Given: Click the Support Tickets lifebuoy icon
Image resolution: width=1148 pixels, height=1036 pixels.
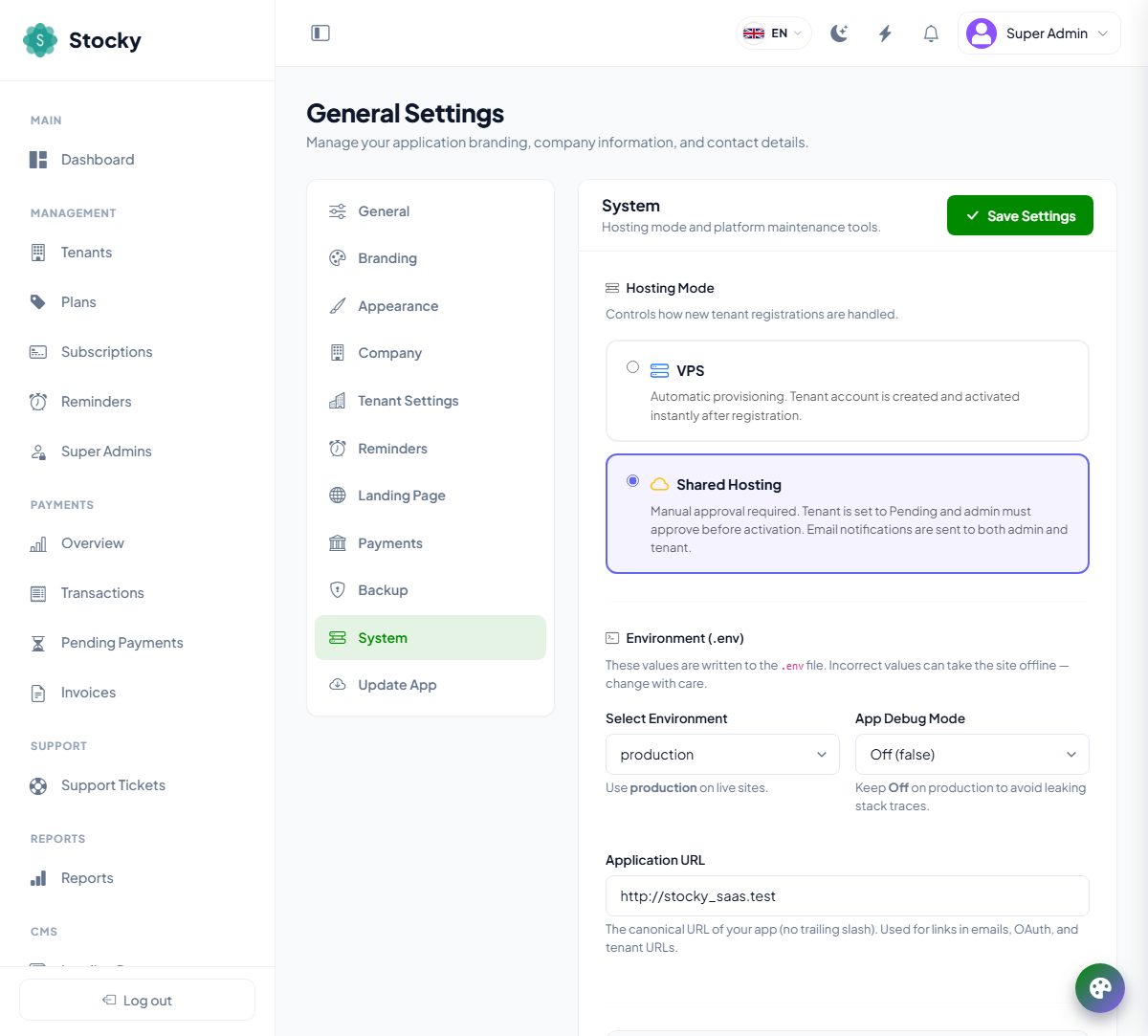Looking at the screenshot, I should click(x=38, y=785).
